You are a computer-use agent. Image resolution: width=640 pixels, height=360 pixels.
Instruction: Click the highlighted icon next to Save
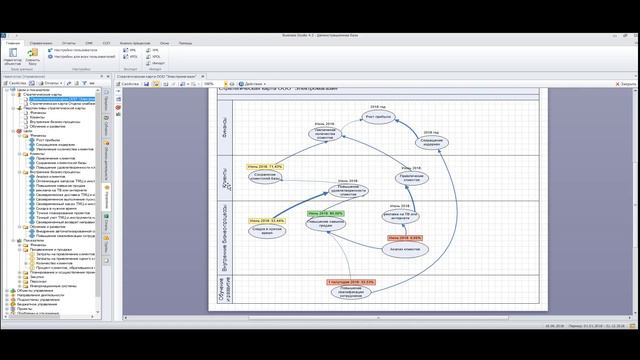click(x=156, y=84)
